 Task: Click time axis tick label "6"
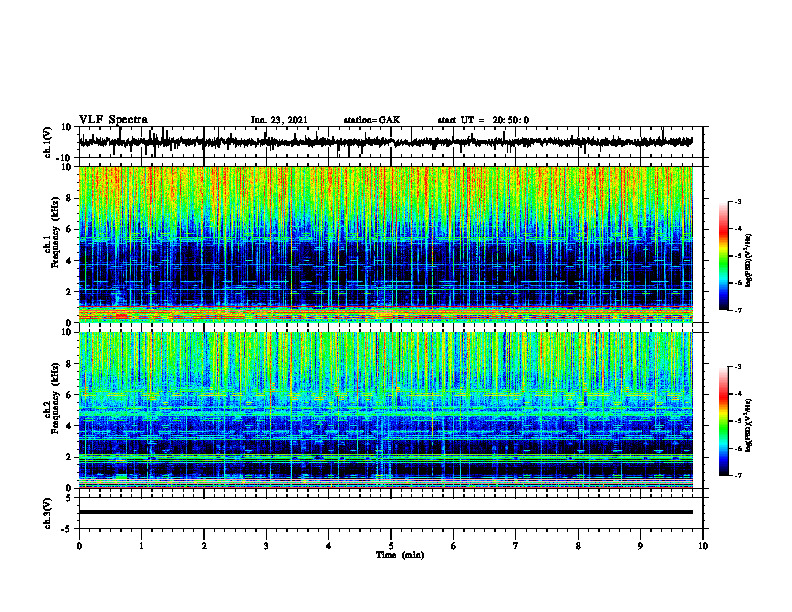coord(454,546)
